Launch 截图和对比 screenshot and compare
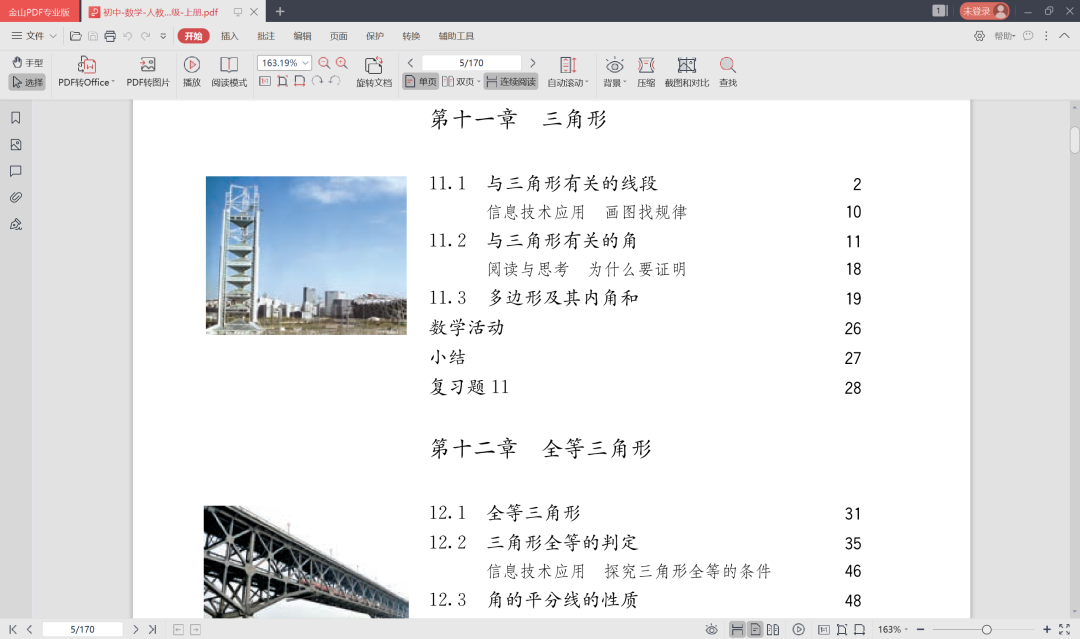1080x639 pixels. click(686, 70)
